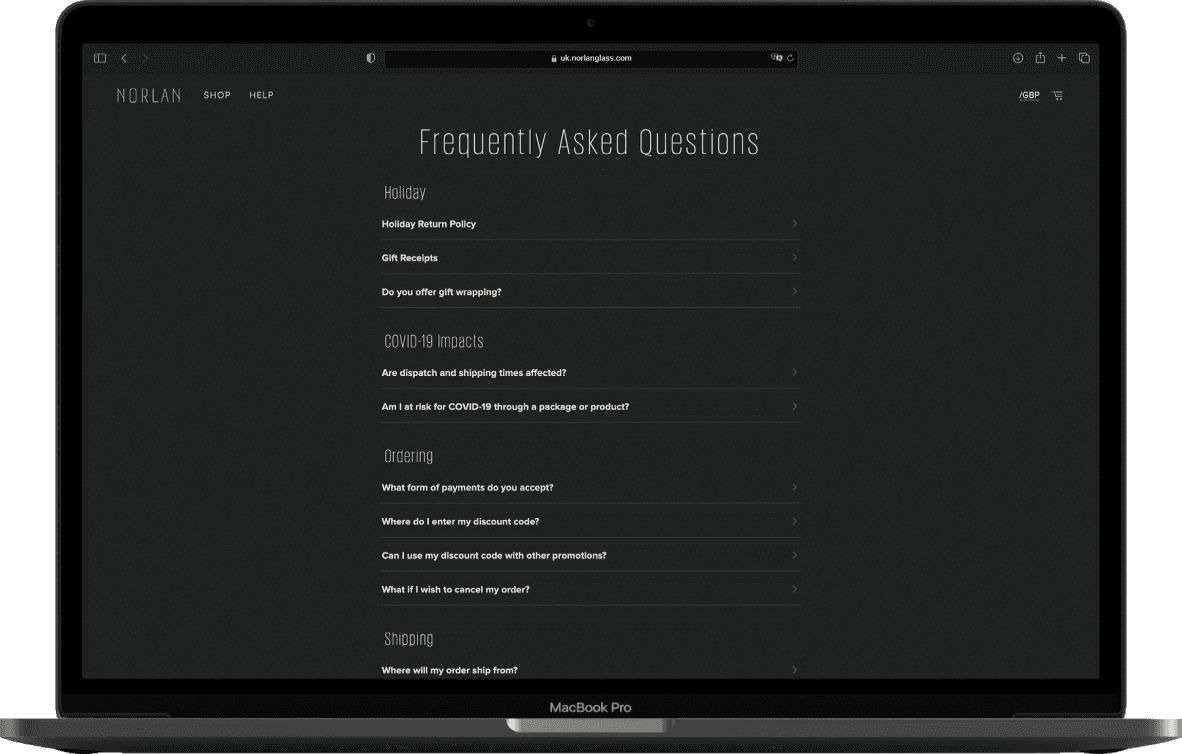Open the shopping cart
Image resolution: width=1182 pixels, height=754 pixels.
(1058, 95)
